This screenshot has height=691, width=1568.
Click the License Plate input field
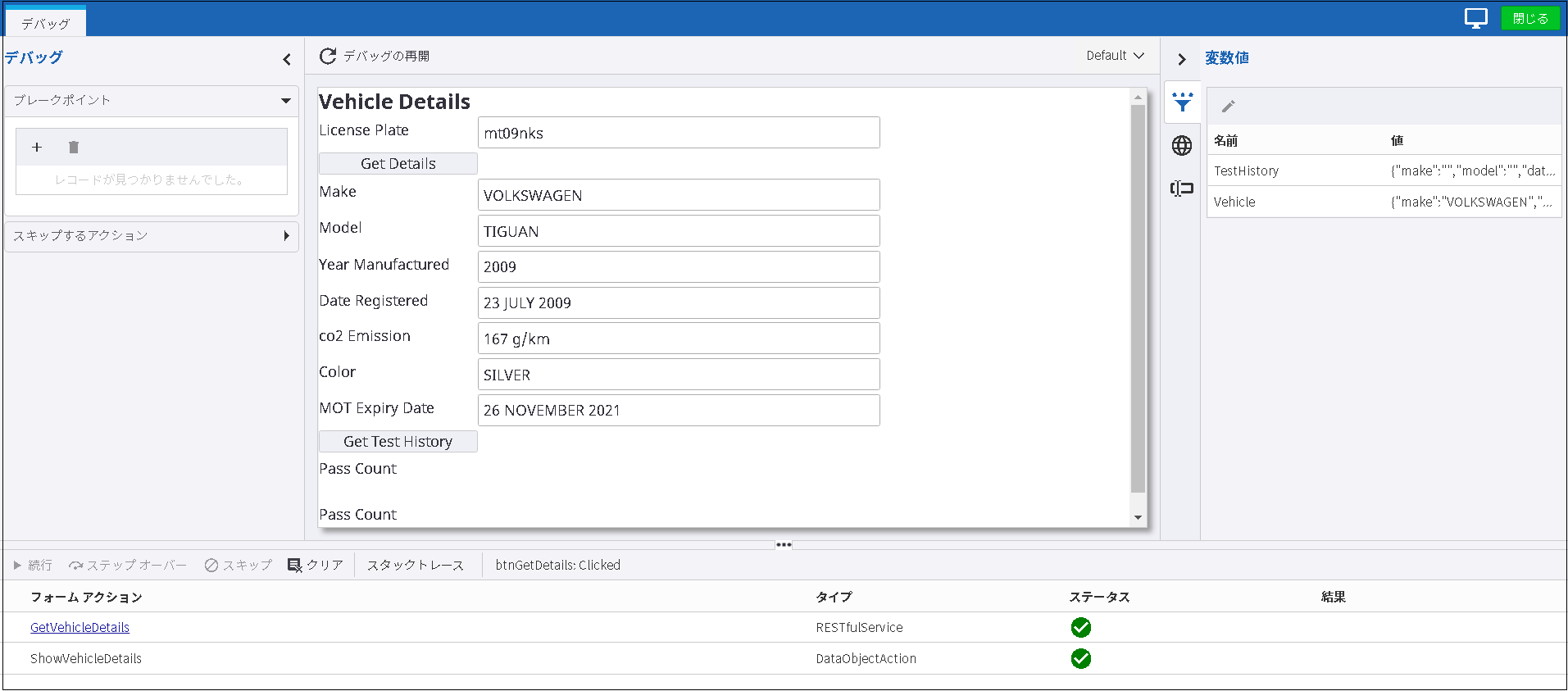click(x=678, y=133)
